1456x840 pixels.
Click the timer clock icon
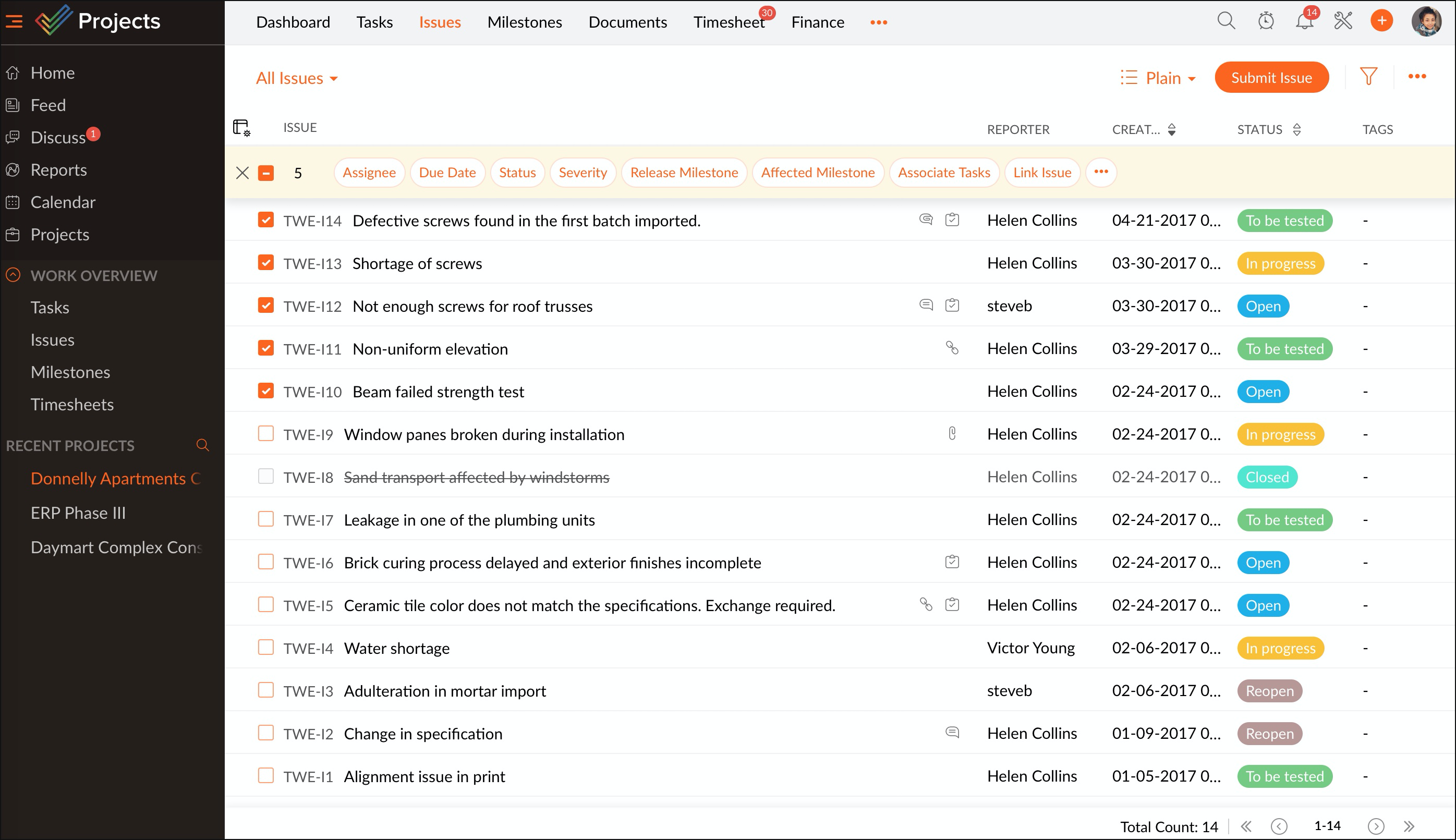[x=1266, y=21]
